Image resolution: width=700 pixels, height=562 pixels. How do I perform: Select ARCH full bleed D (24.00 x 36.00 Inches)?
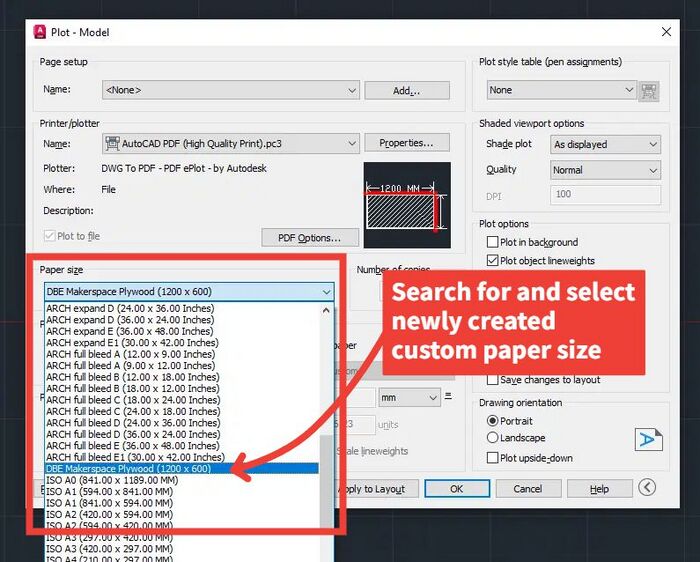click(x=182, y=423)
